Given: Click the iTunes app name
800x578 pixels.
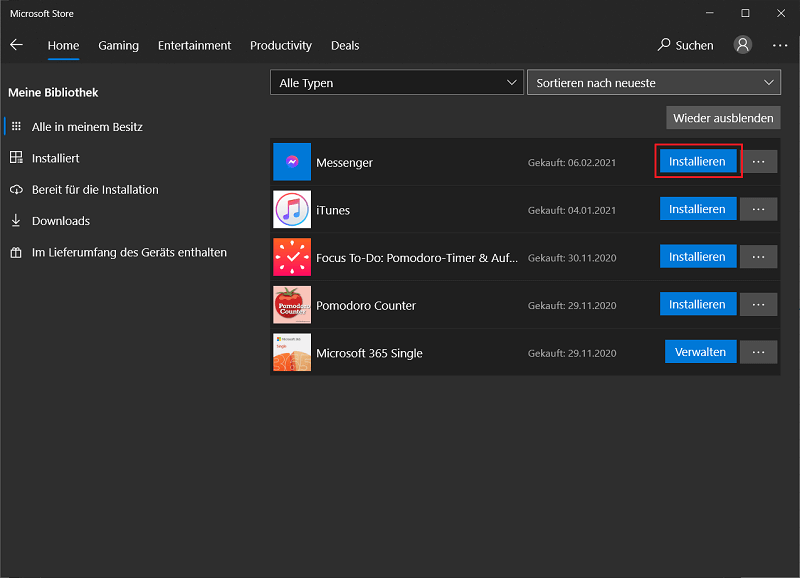Looking at the screenshot, I should click(x=333, y=210).
